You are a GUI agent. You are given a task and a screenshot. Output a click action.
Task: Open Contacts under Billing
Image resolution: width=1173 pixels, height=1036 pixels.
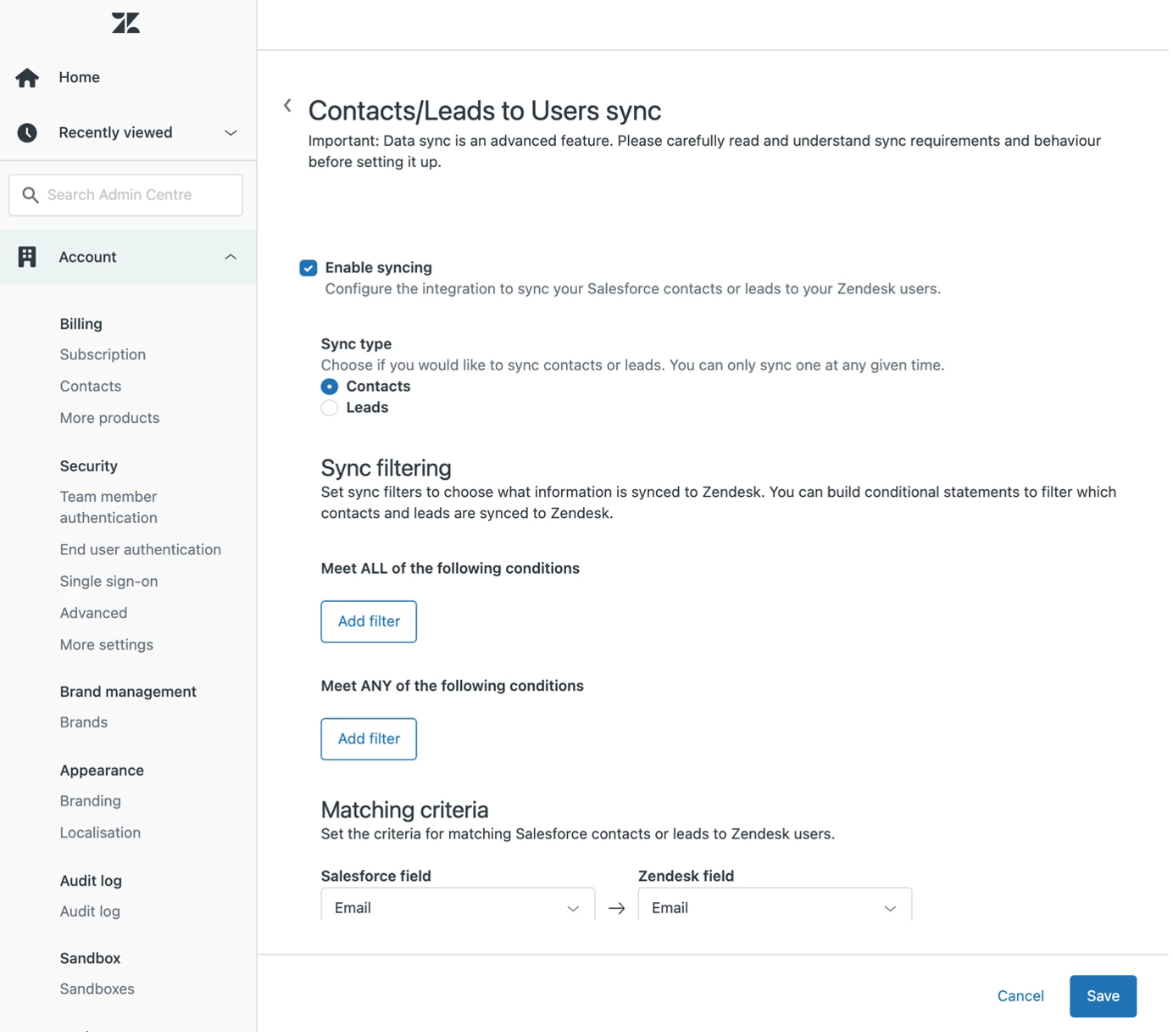point(91,387)
